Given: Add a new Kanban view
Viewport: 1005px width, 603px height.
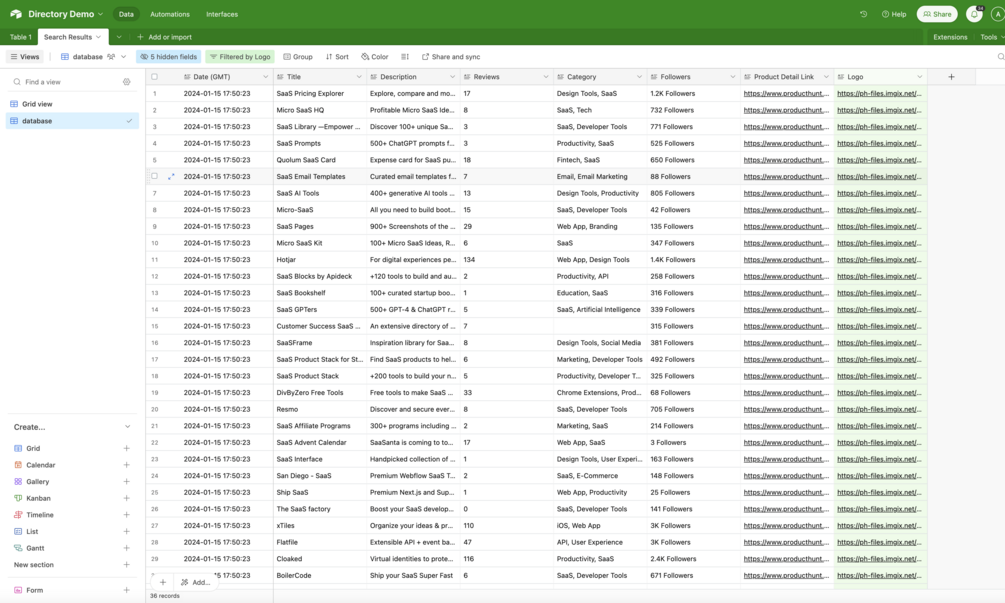Looking at the screenshot, I should 126,499.
